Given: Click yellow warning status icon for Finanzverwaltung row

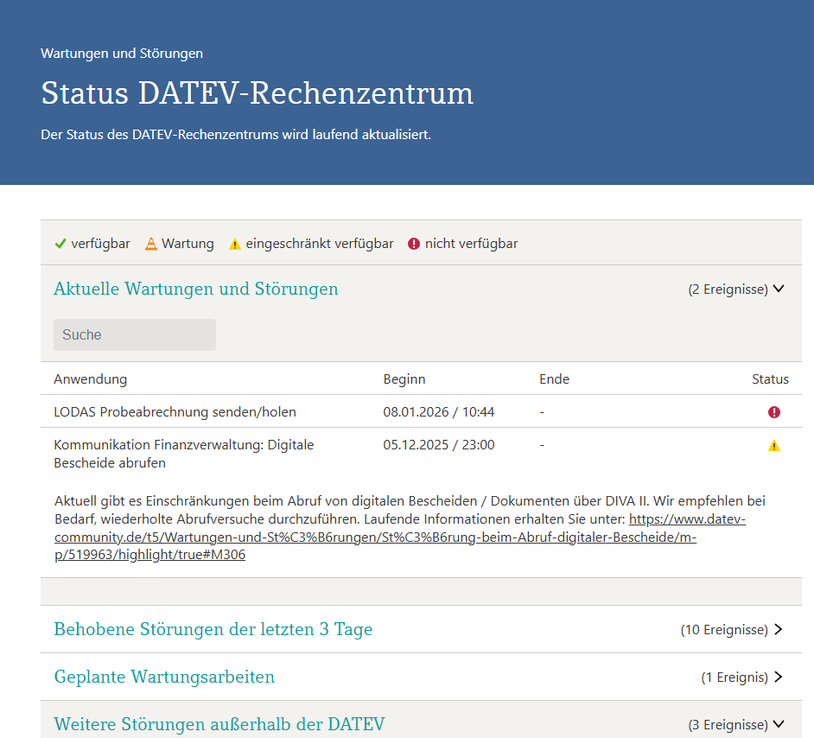Looking at the screenshot, I should point(774,445).
